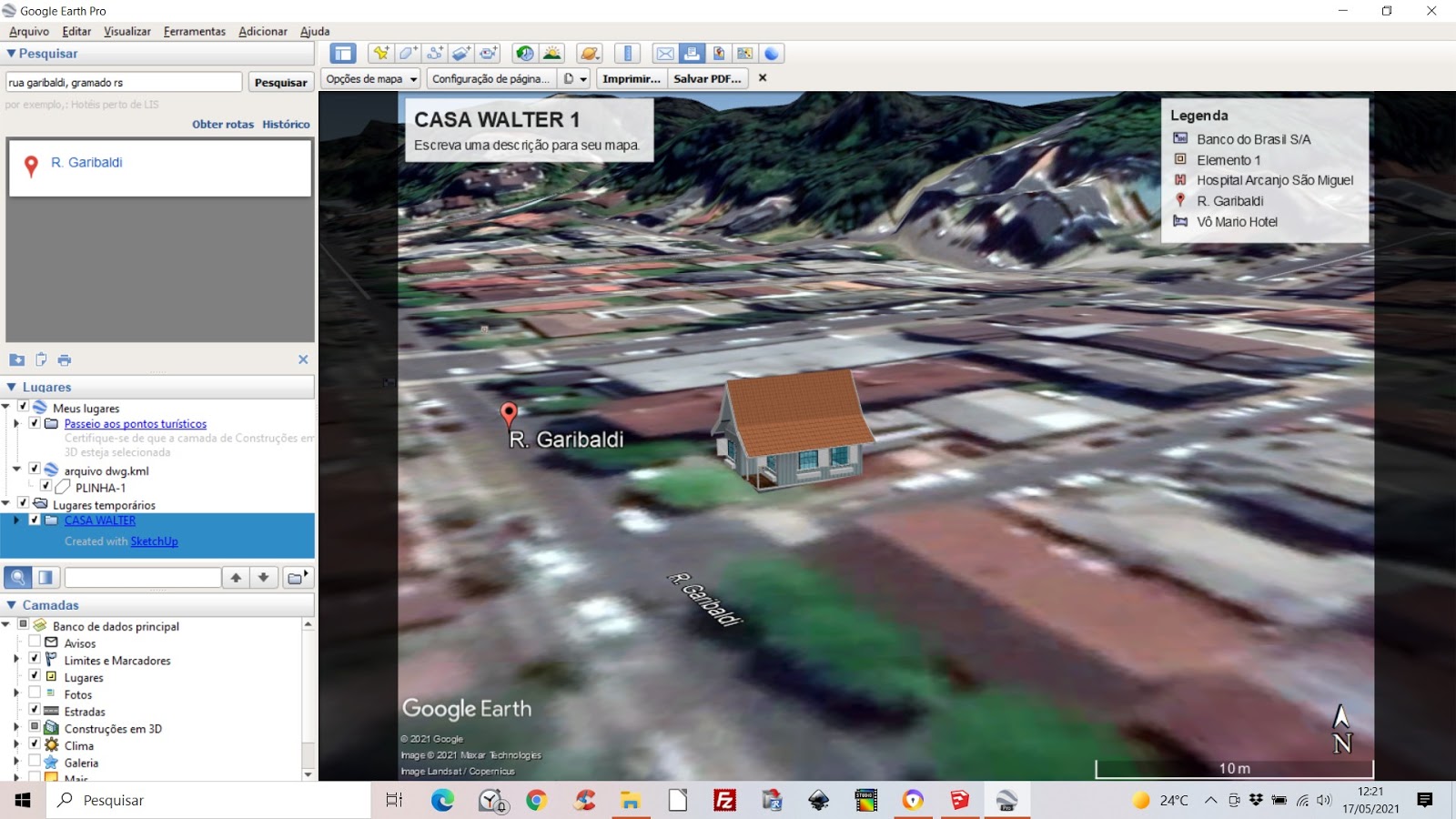The width and height of the screenshot is (1456, 819).
Task: Expand the Passeio aos pontos turísticos folder
Action: pos(16,423)
